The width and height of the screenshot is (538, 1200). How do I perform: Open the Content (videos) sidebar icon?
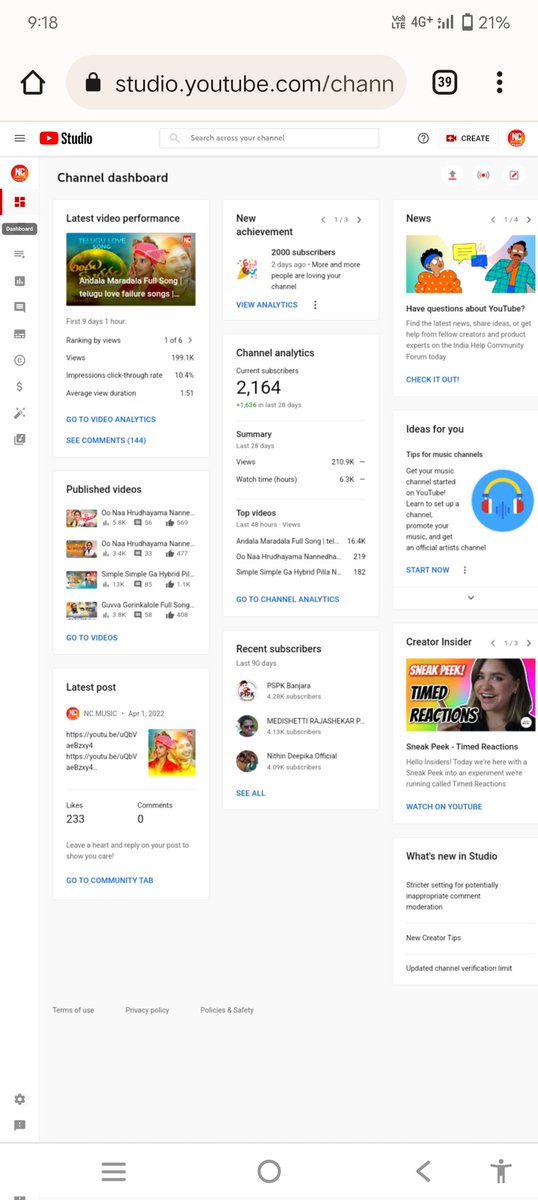(19, 255)
